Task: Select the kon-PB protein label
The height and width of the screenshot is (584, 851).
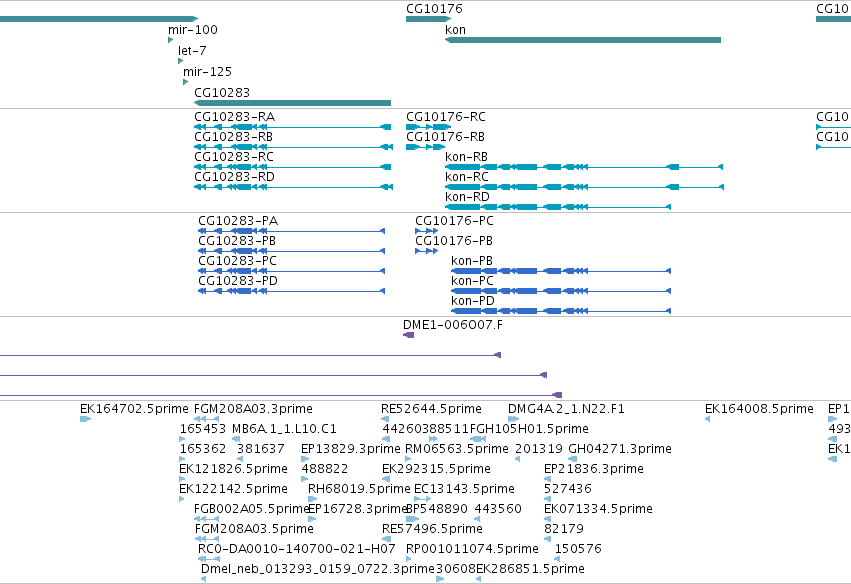Action: point(472,261)
